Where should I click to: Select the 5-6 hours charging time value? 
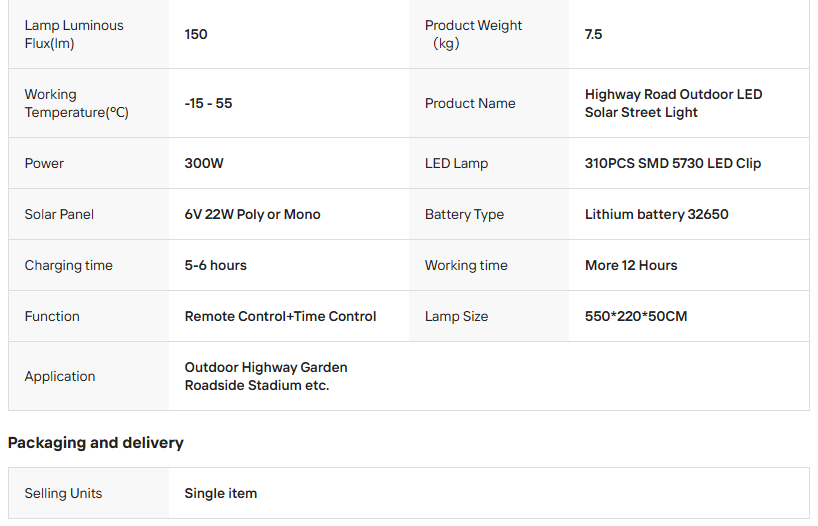tap(215, 265)
